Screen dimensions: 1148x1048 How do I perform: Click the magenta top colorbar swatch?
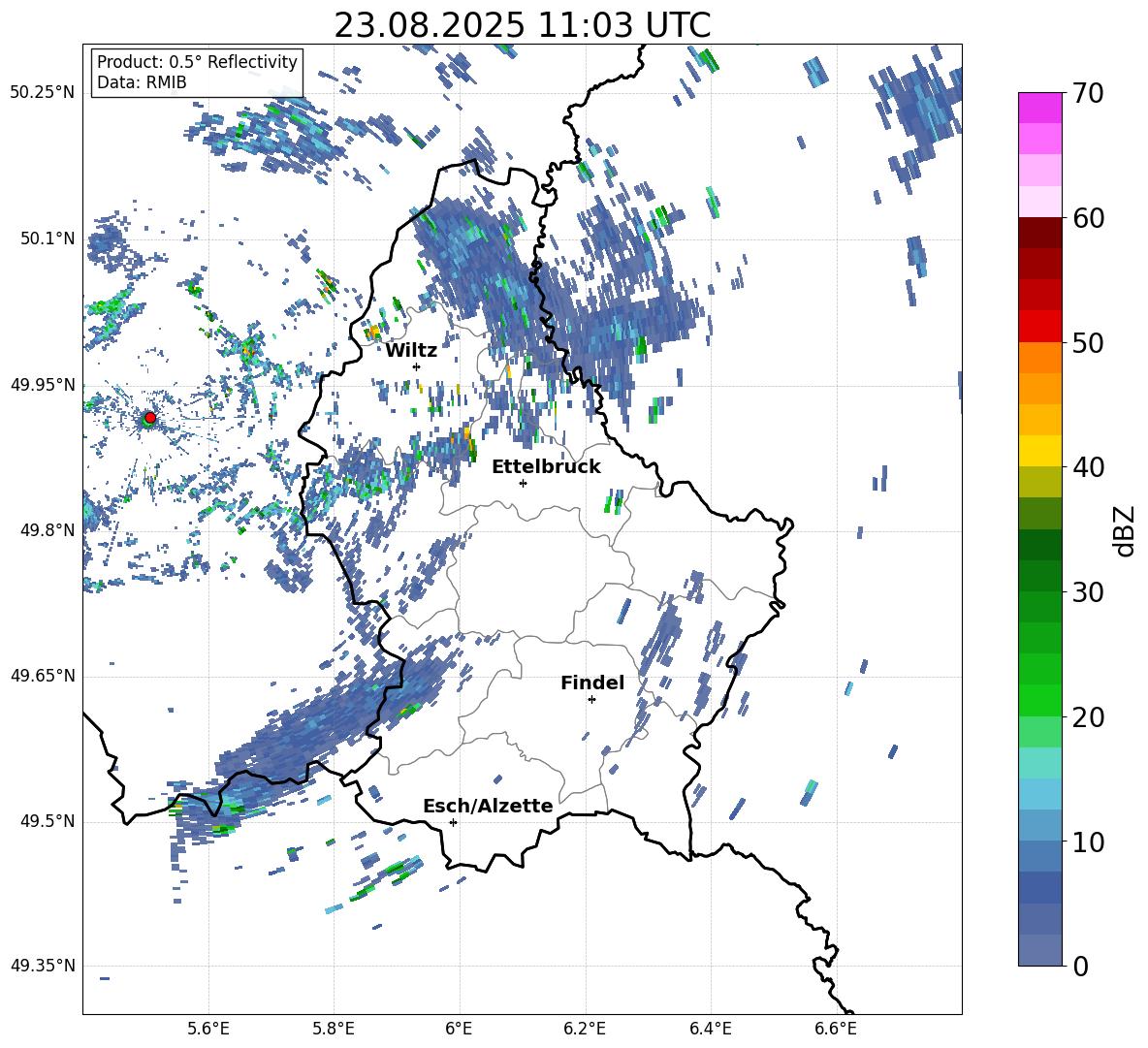[1040, 109]
